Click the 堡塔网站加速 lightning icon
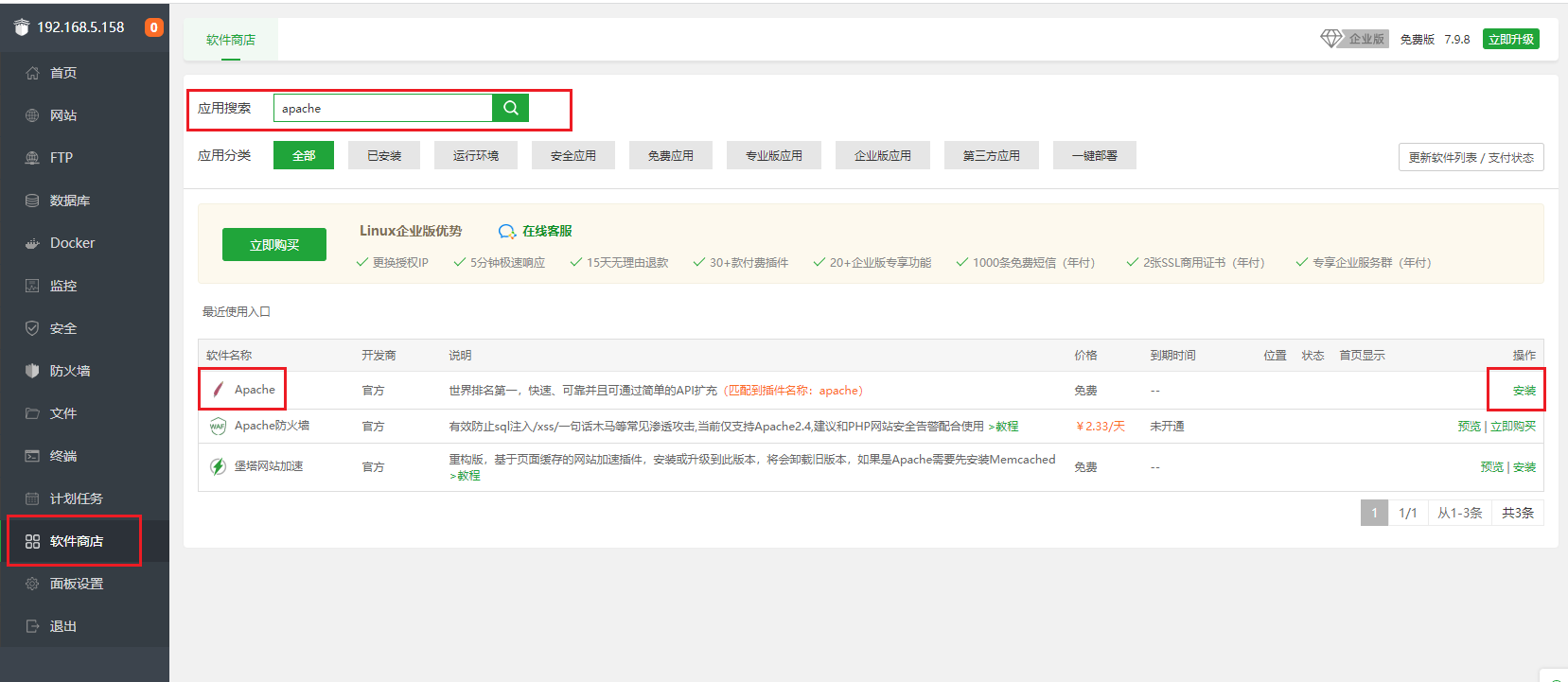 coord(218,466)
